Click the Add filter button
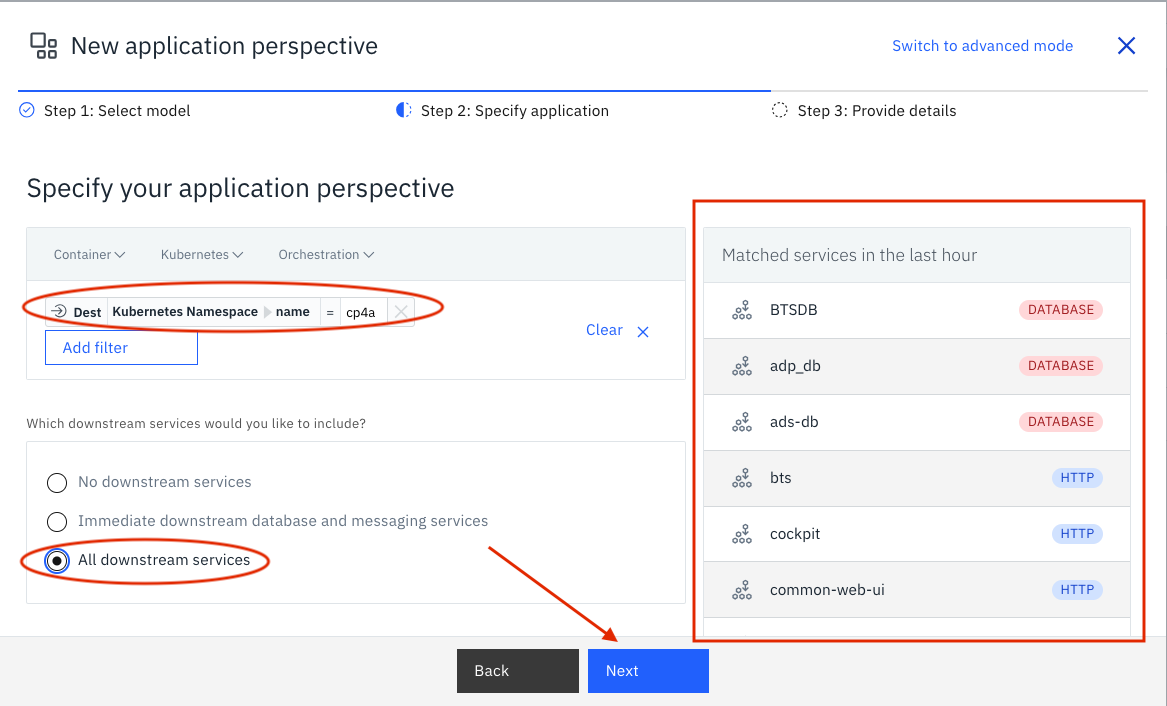This screenshot has height=706, width=1167. [121, 347]
